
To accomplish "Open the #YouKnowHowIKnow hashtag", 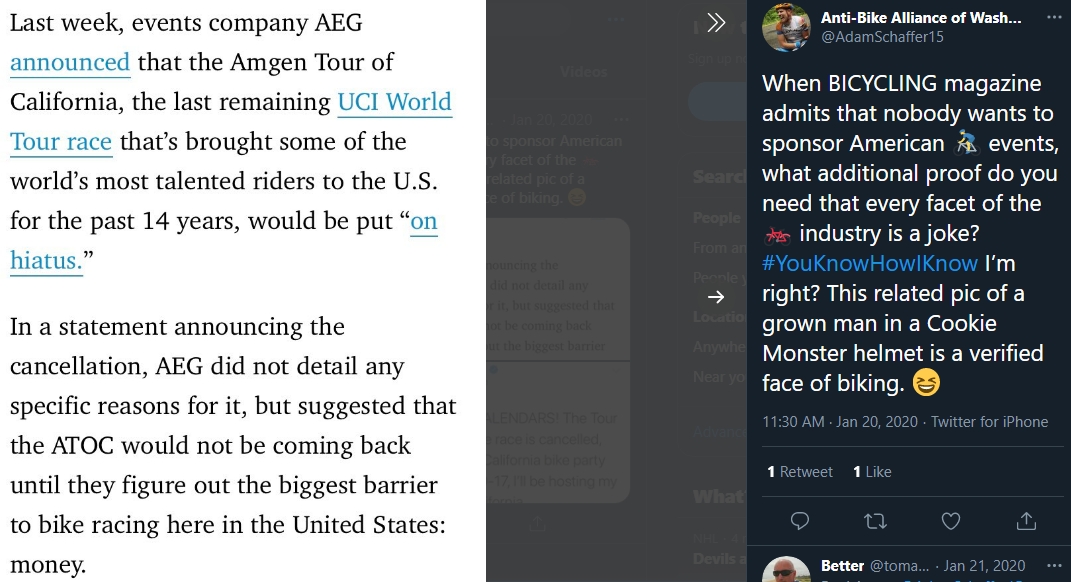I will tap(870, 263).
